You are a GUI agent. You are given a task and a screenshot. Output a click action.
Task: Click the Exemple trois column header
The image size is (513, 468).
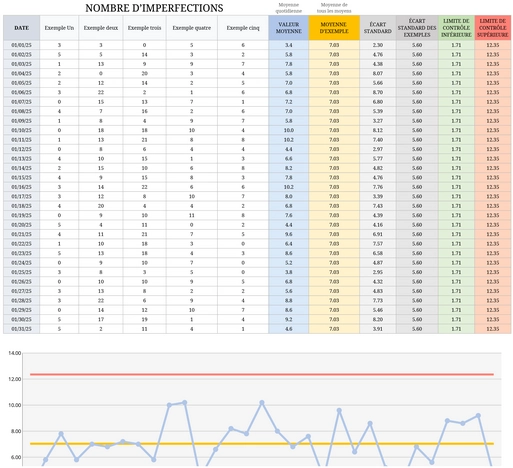click(x=144, y=28)
